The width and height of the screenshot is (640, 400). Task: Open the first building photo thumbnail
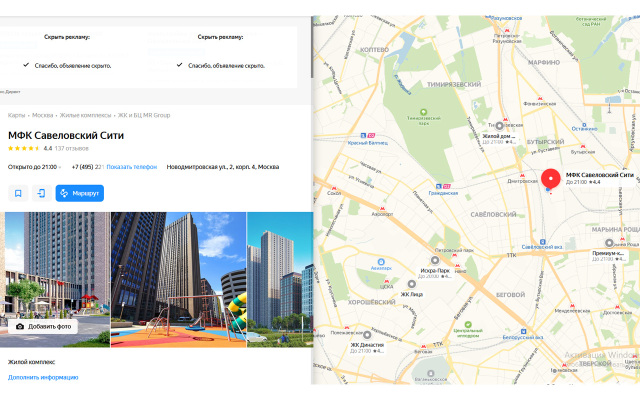(55, 280)
